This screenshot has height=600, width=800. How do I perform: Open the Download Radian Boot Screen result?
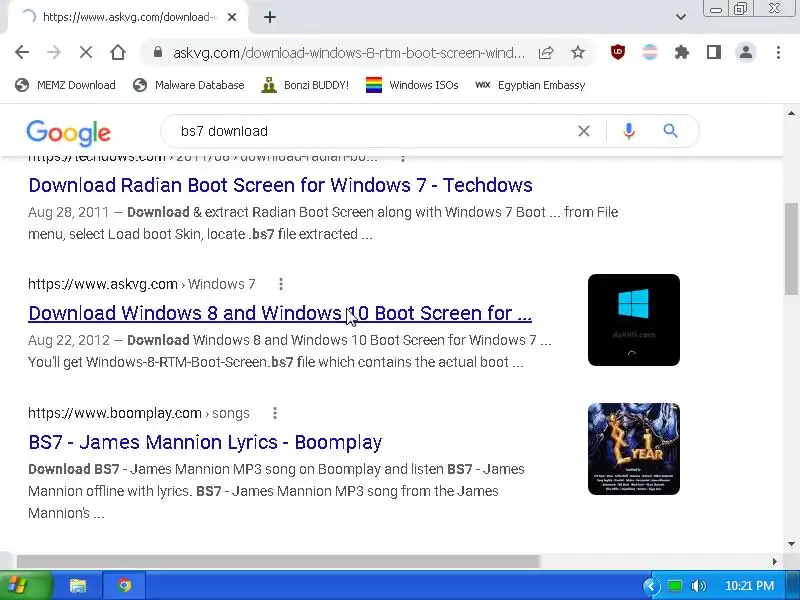(281, 185)
